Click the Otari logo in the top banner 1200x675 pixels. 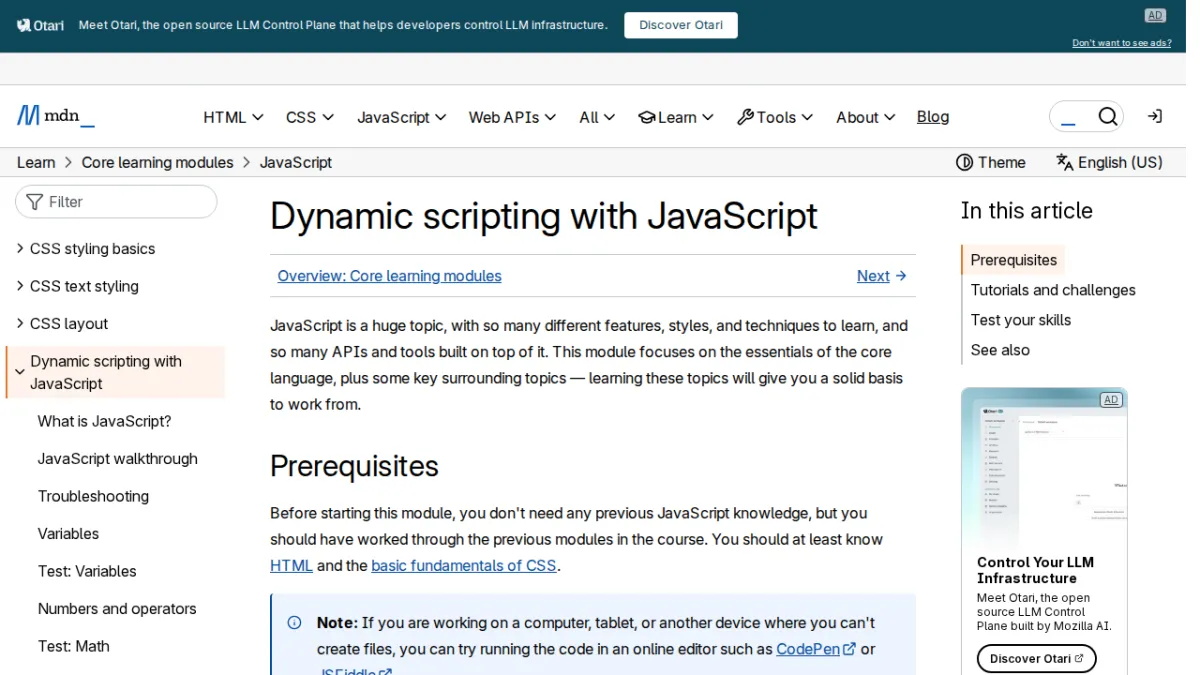(41, 25)
